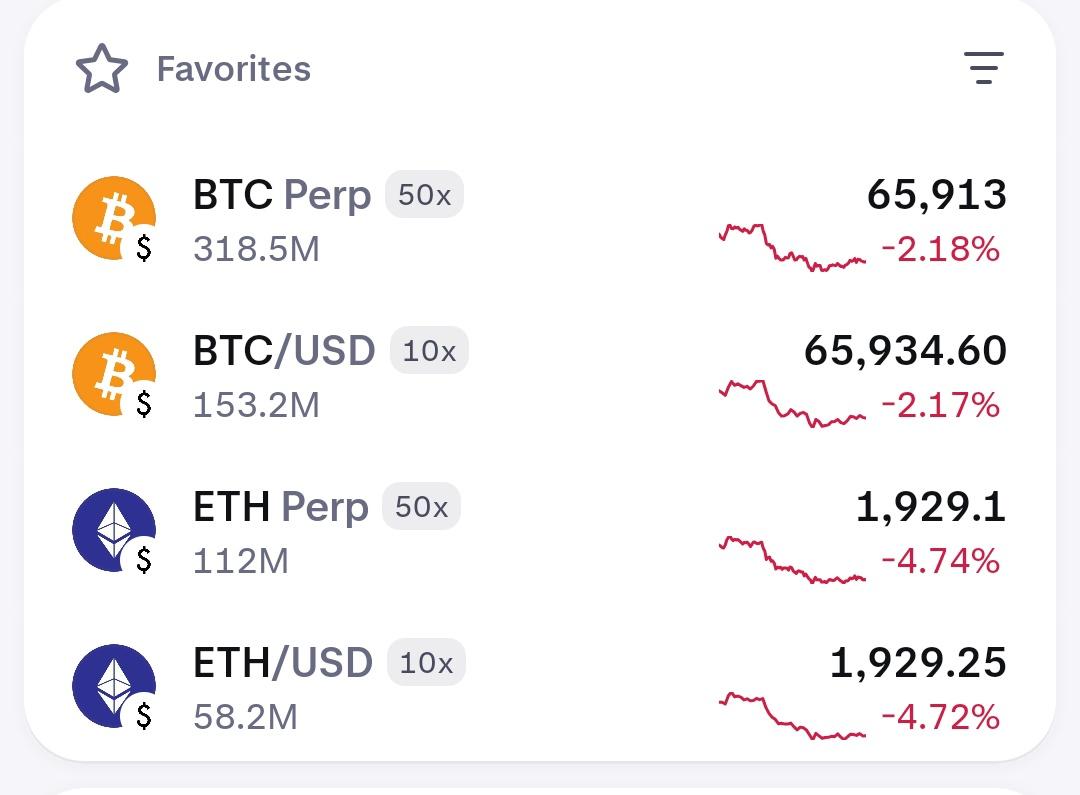This screenshot has height=795, width=1080.
Task: Click the ETH/USD Ethereum coin icon
Action: pos(114,686)
